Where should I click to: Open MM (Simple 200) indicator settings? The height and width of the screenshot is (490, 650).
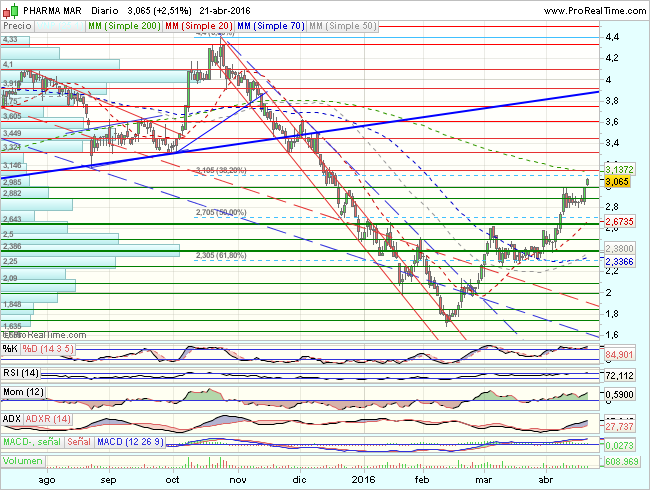[124, 26]
